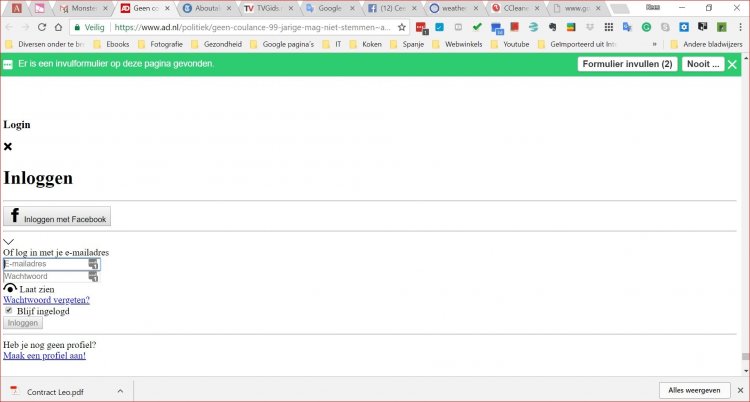The width and height of the screenshot is (750, 402).
Task: Open the Fotografie bookmark folder
Action: [x=160, y=44]
